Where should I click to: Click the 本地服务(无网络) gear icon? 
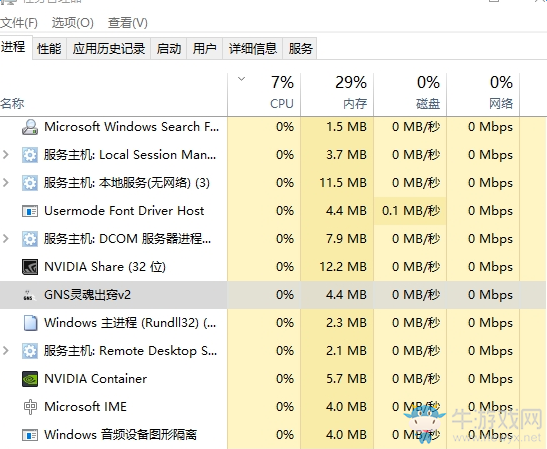point(30,183)
